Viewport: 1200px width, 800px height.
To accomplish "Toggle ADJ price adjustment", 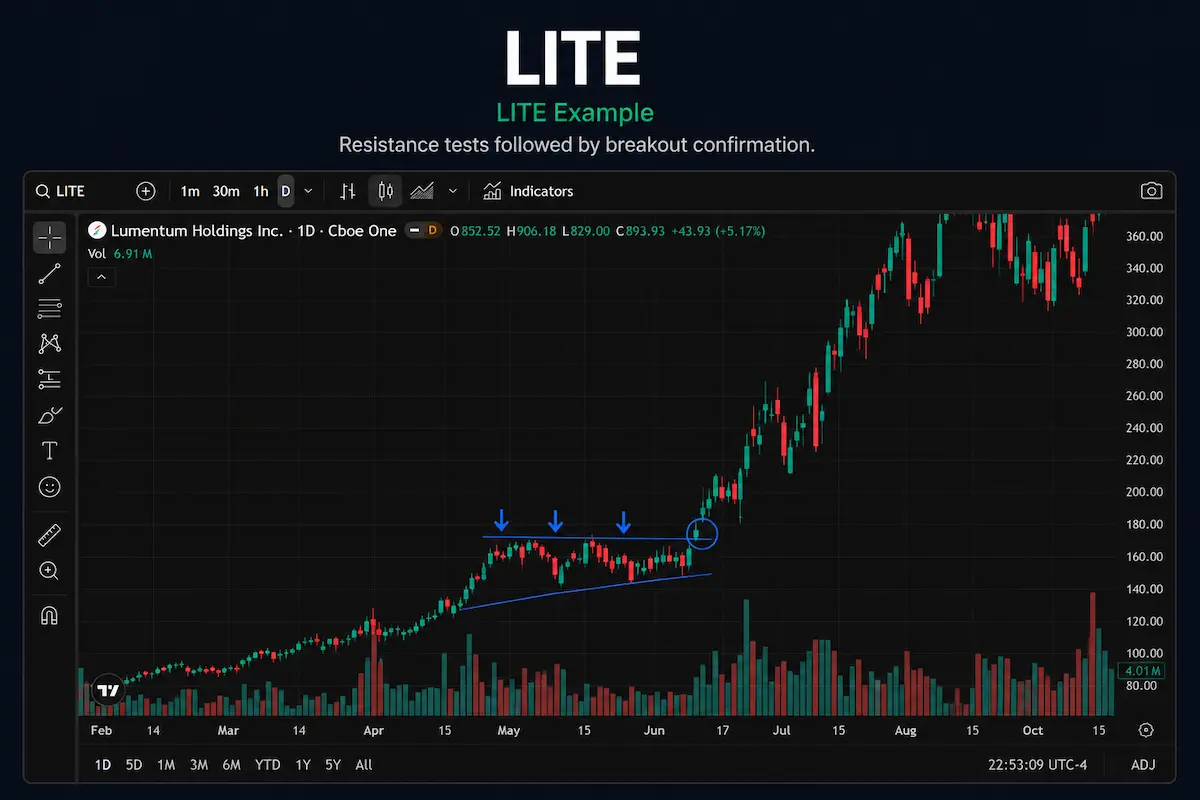I will (x=1143, y=765).
